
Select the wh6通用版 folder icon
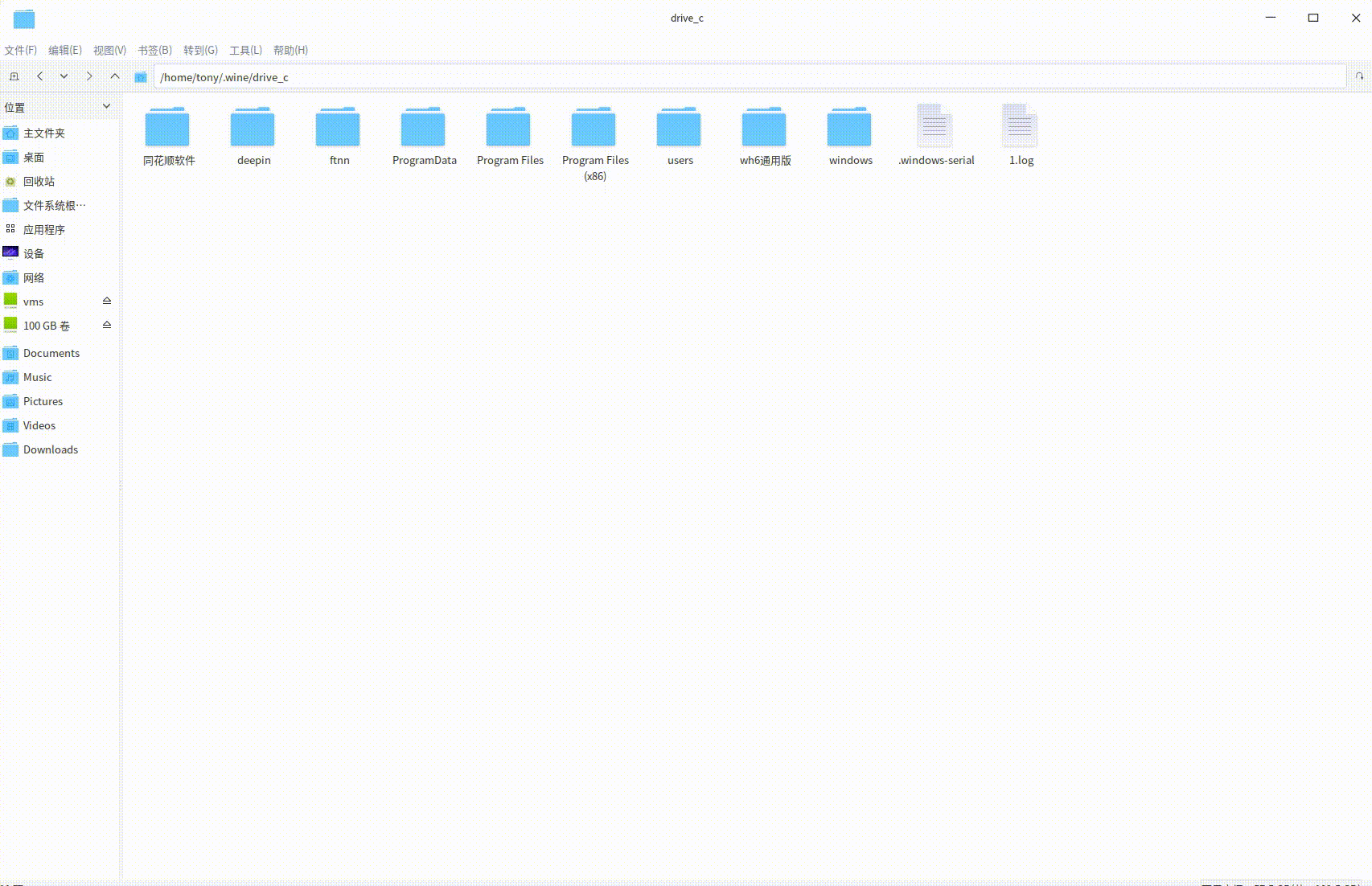764,127
